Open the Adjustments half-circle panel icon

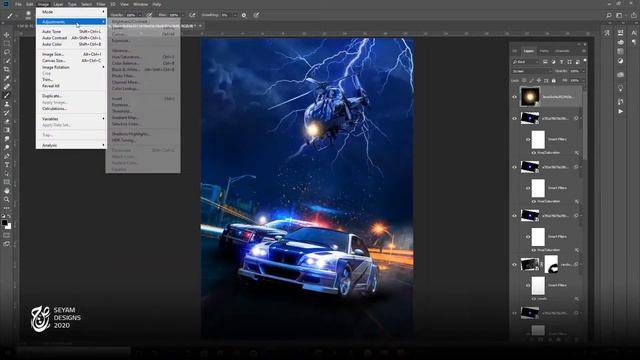point(620,60)
